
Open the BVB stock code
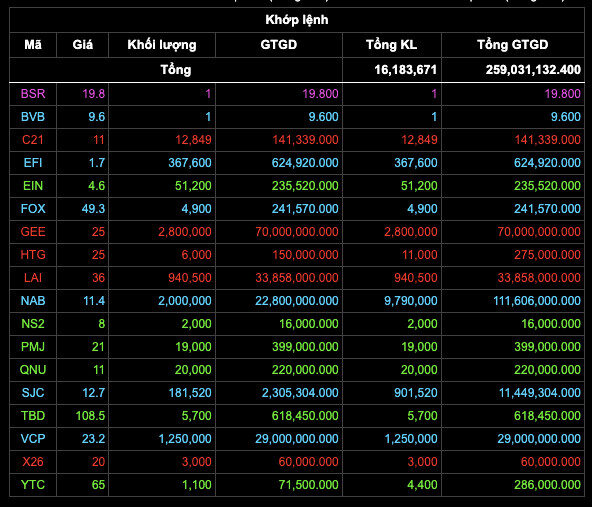click(x=33, y=117)
